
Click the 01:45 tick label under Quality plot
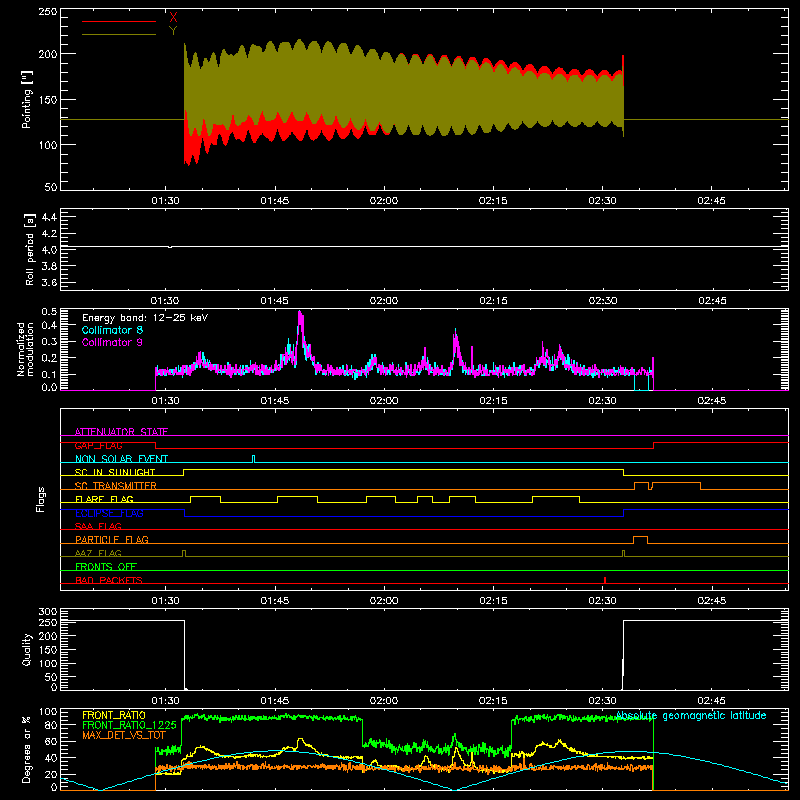tap(274, 701)
